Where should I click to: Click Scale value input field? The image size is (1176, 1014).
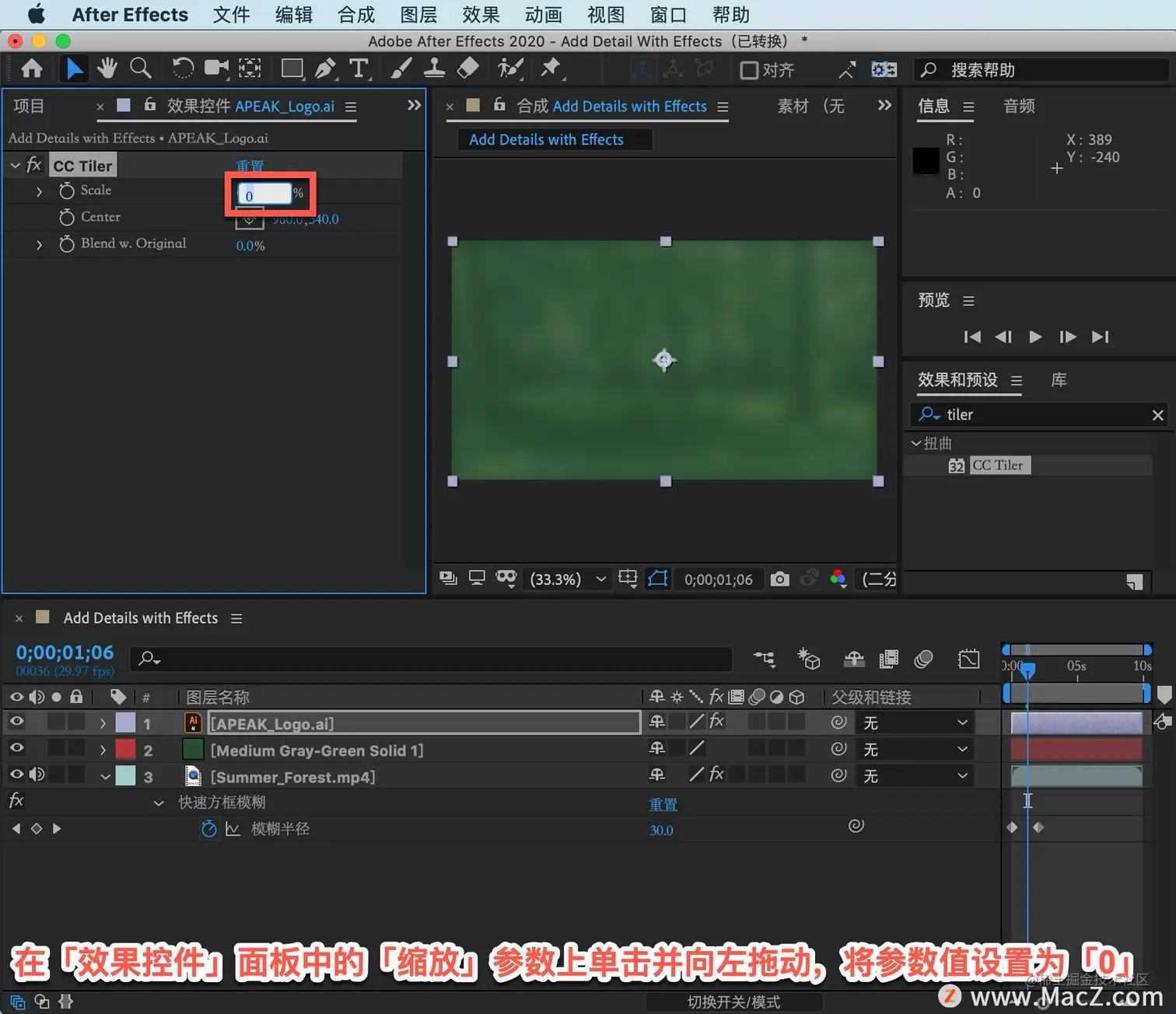(264, 194)
